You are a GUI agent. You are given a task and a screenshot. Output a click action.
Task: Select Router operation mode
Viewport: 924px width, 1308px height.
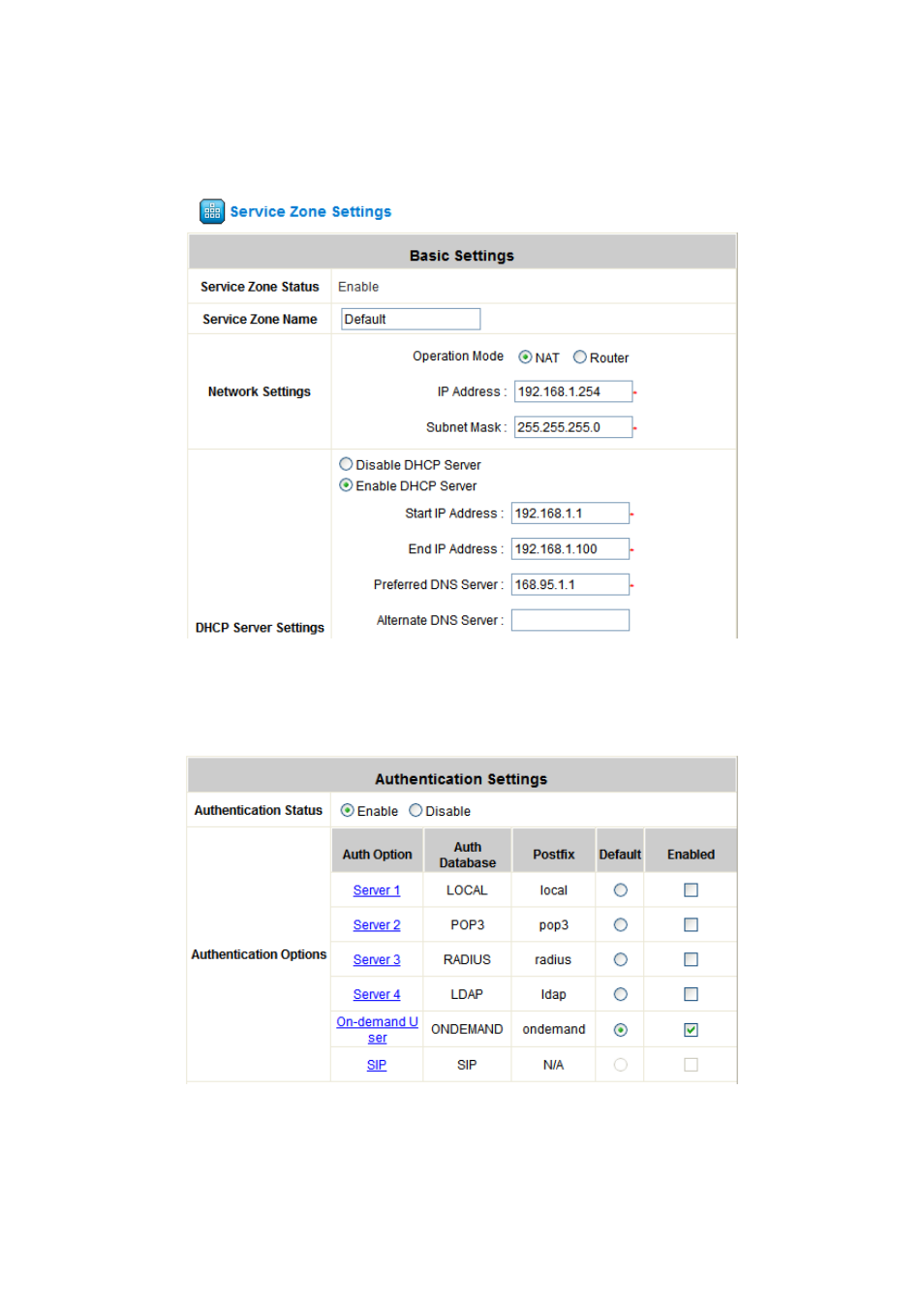tap(580, 357)
